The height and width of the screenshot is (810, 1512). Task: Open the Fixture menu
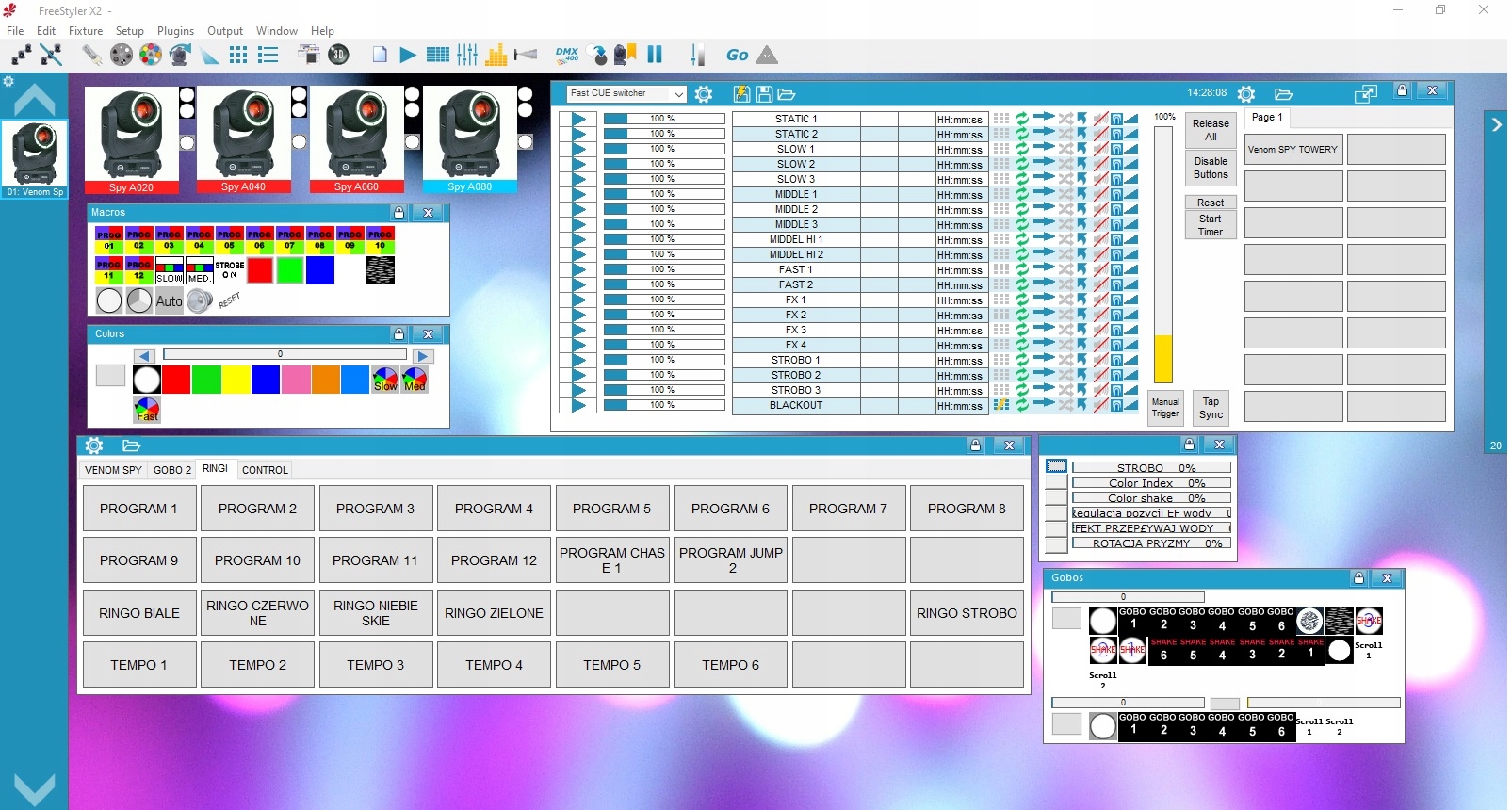86,31
